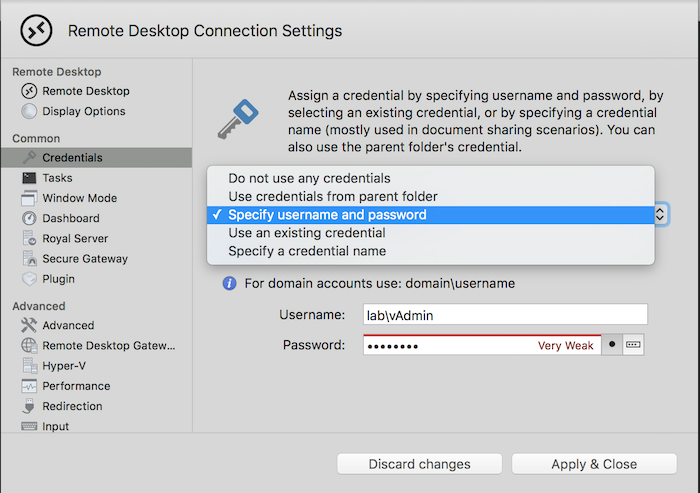Open Display Options icon in sidebar
700x493 pixels.
(29, 111)
